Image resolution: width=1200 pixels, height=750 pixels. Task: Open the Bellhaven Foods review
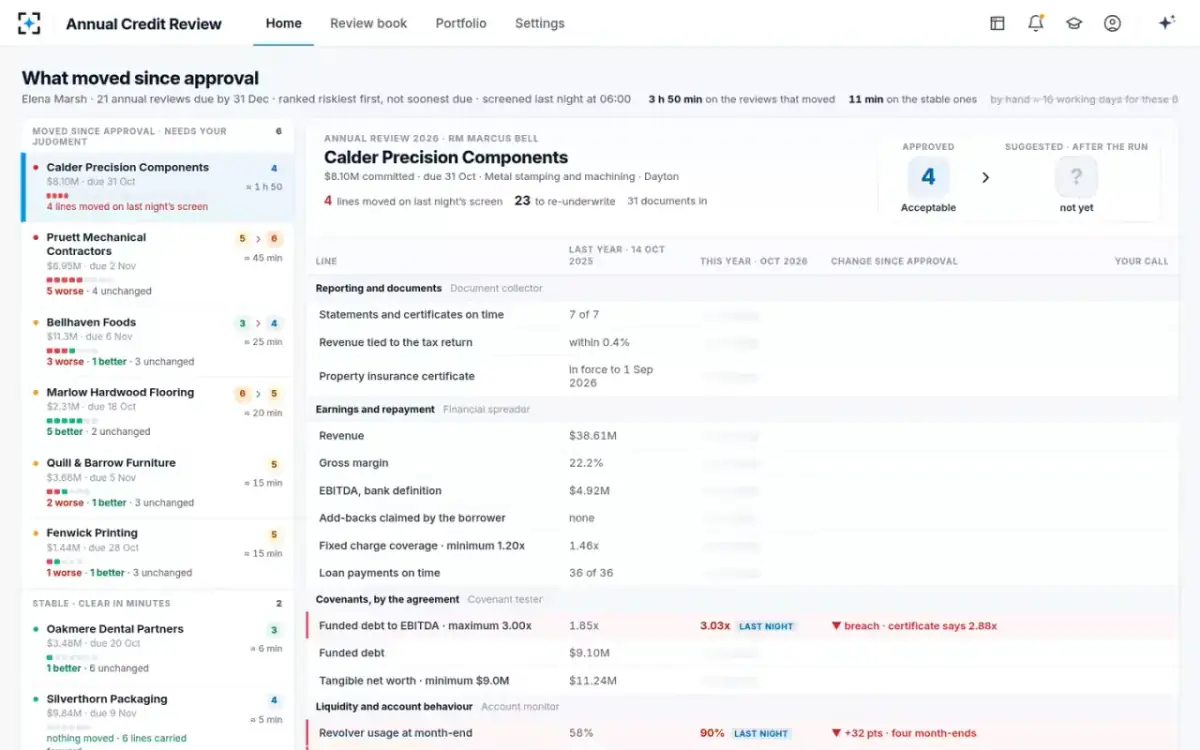coord(157,342)
